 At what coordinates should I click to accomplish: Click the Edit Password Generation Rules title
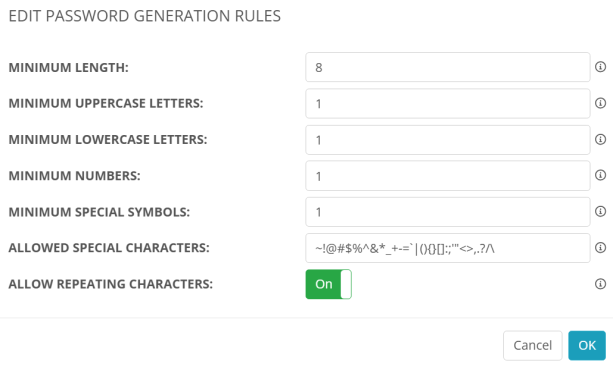(x=145, y=16)
